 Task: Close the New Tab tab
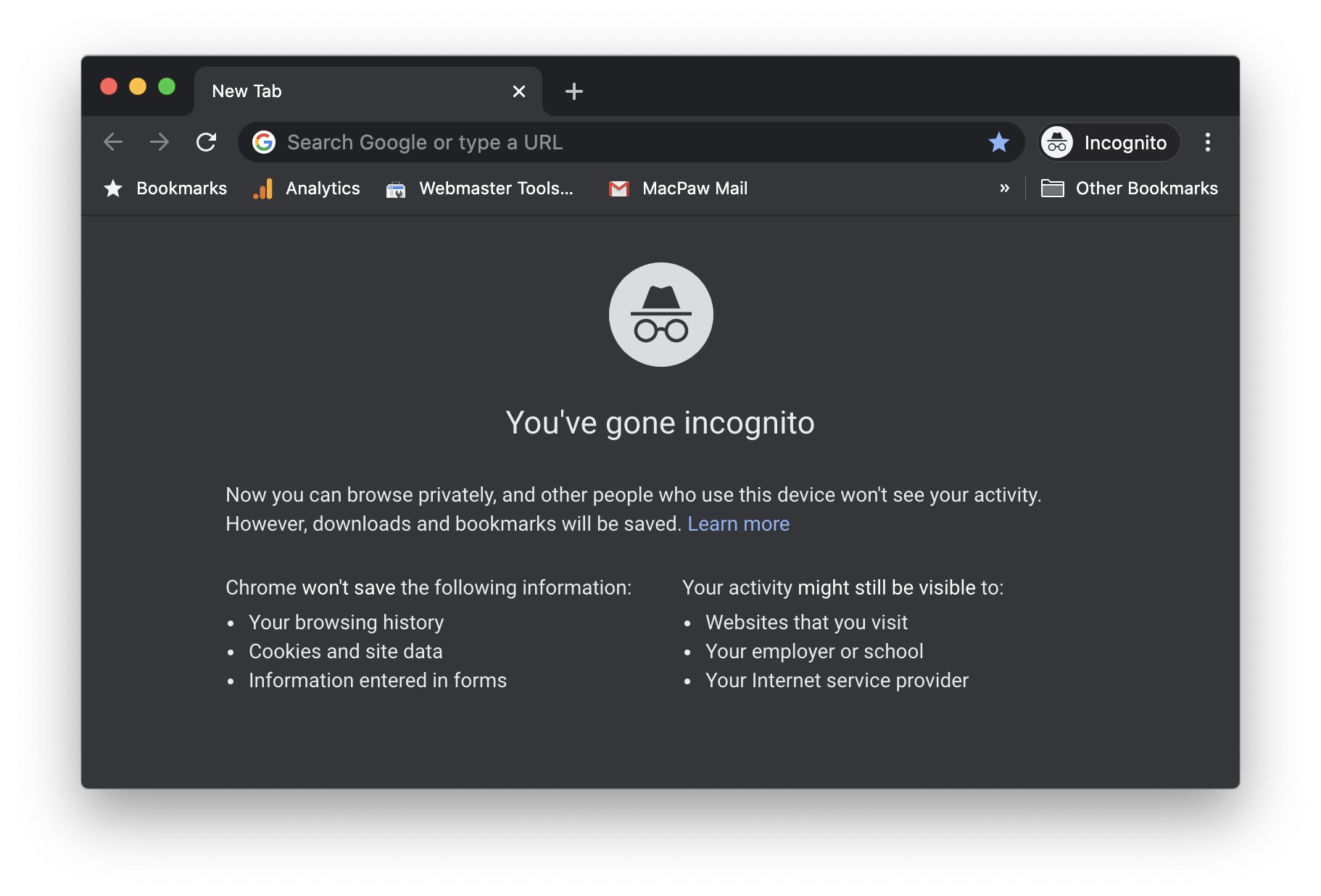[519, 91]
